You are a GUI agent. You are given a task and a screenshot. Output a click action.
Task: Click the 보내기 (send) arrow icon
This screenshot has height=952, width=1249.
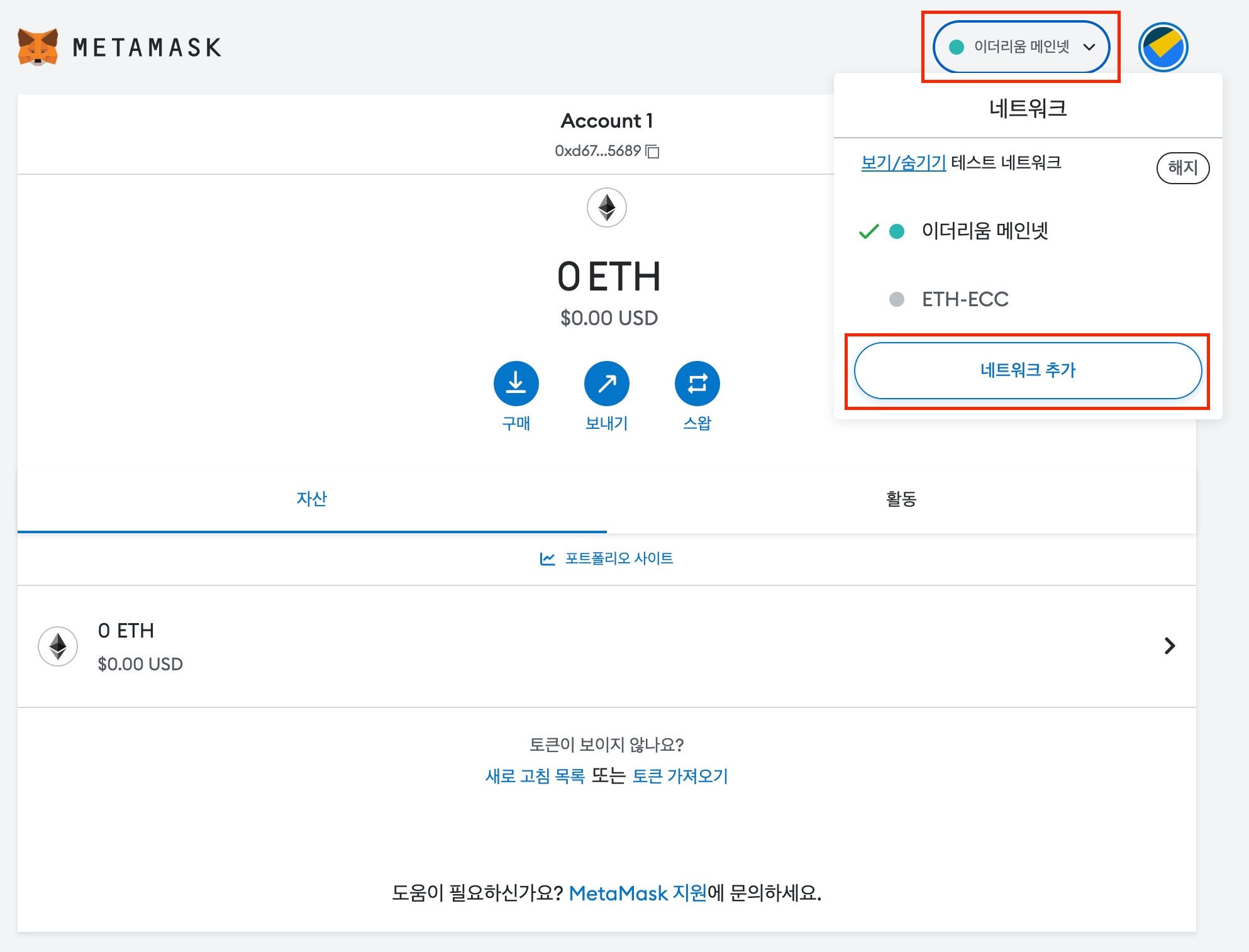tap(606, 384)
